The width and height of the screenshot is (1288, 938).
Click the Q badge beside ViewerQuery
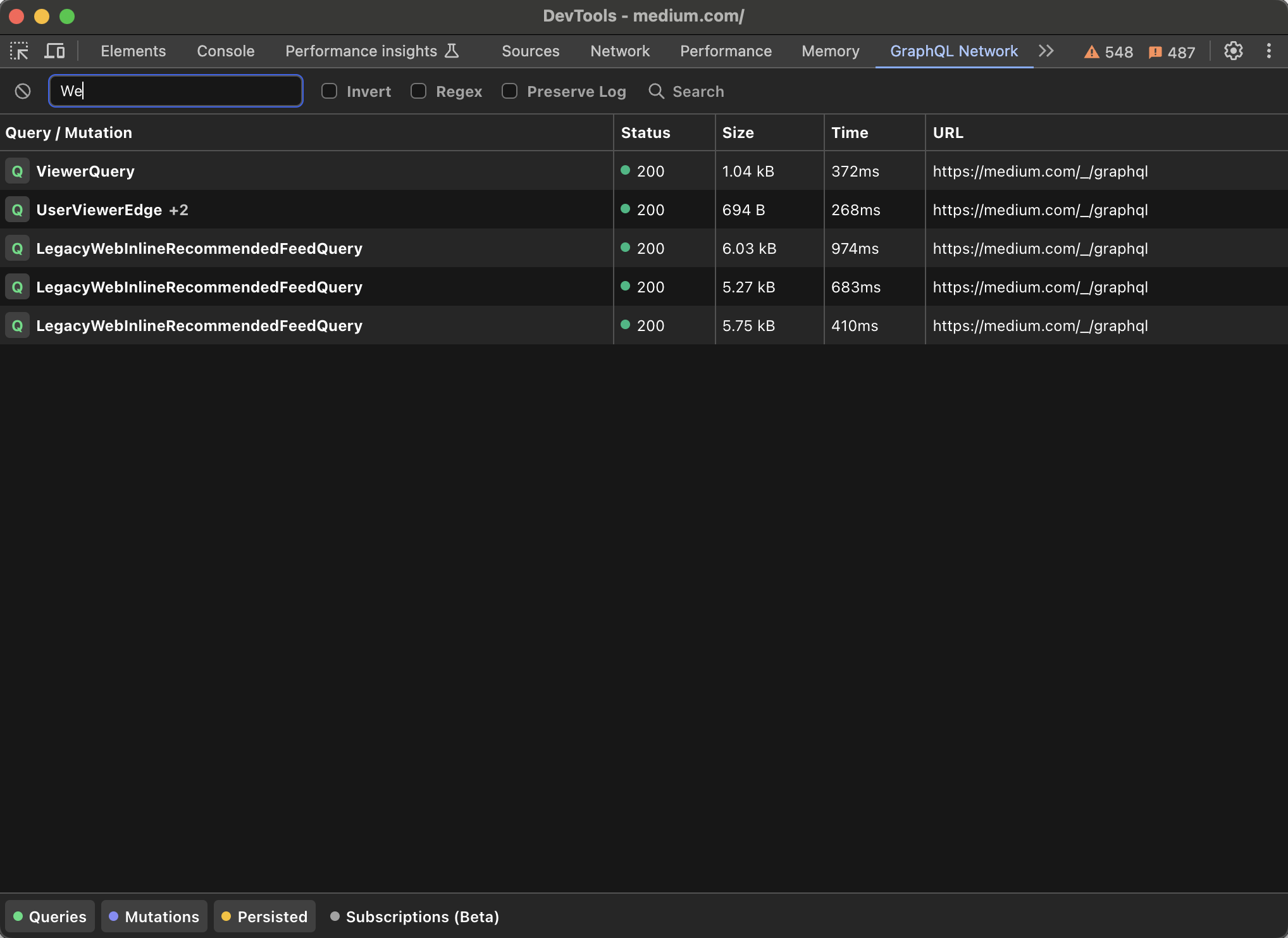(x=17, y=171)
